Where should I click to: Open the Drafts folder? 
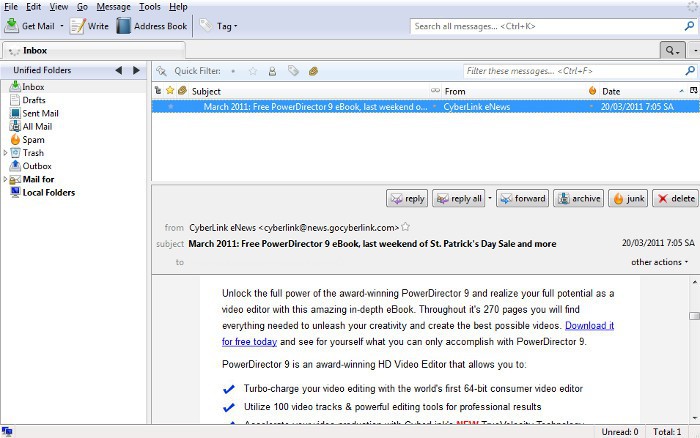click(x=34, y=100)
